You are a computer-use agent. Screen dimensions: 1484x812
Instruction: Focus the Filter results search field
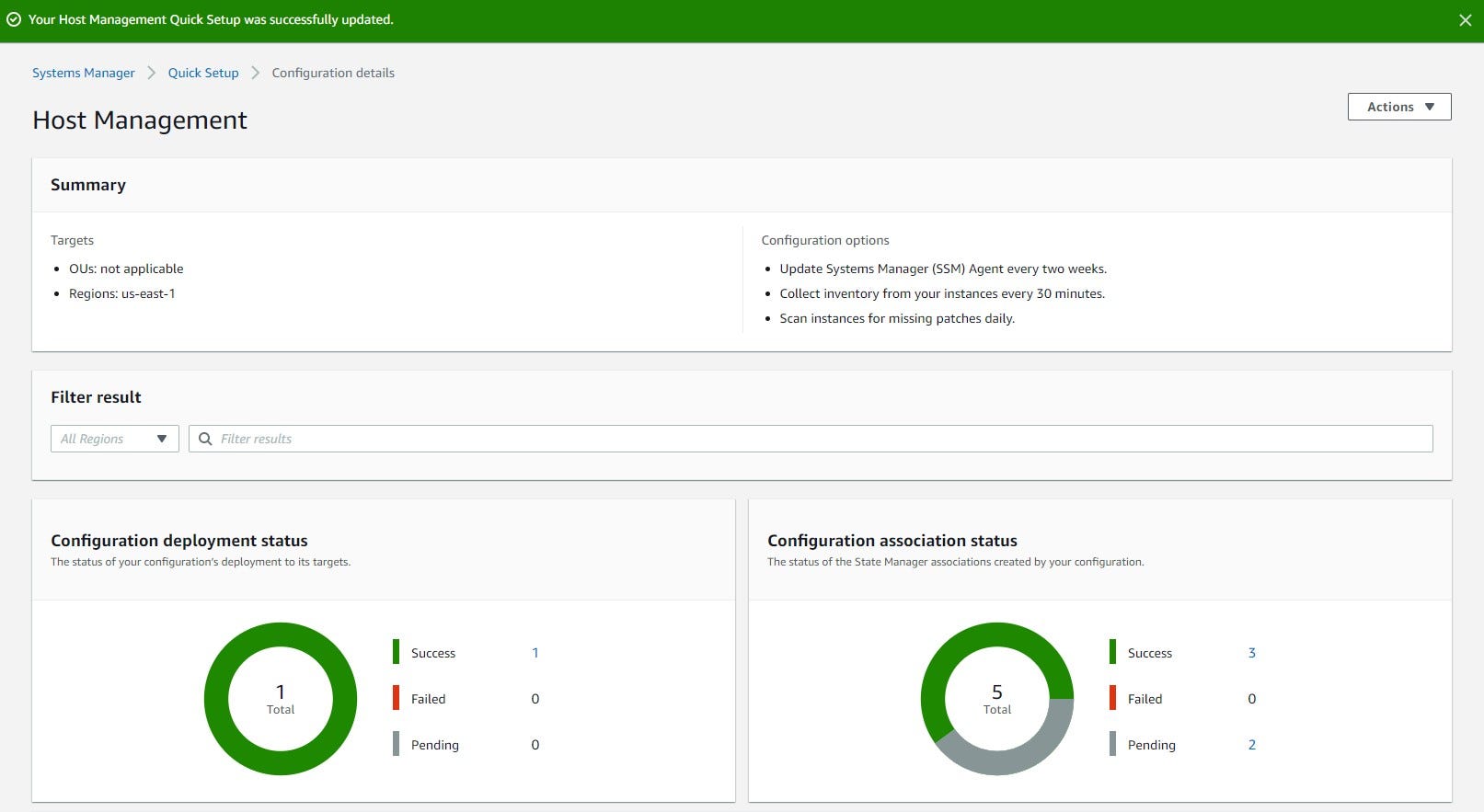[x=811, y=439]
